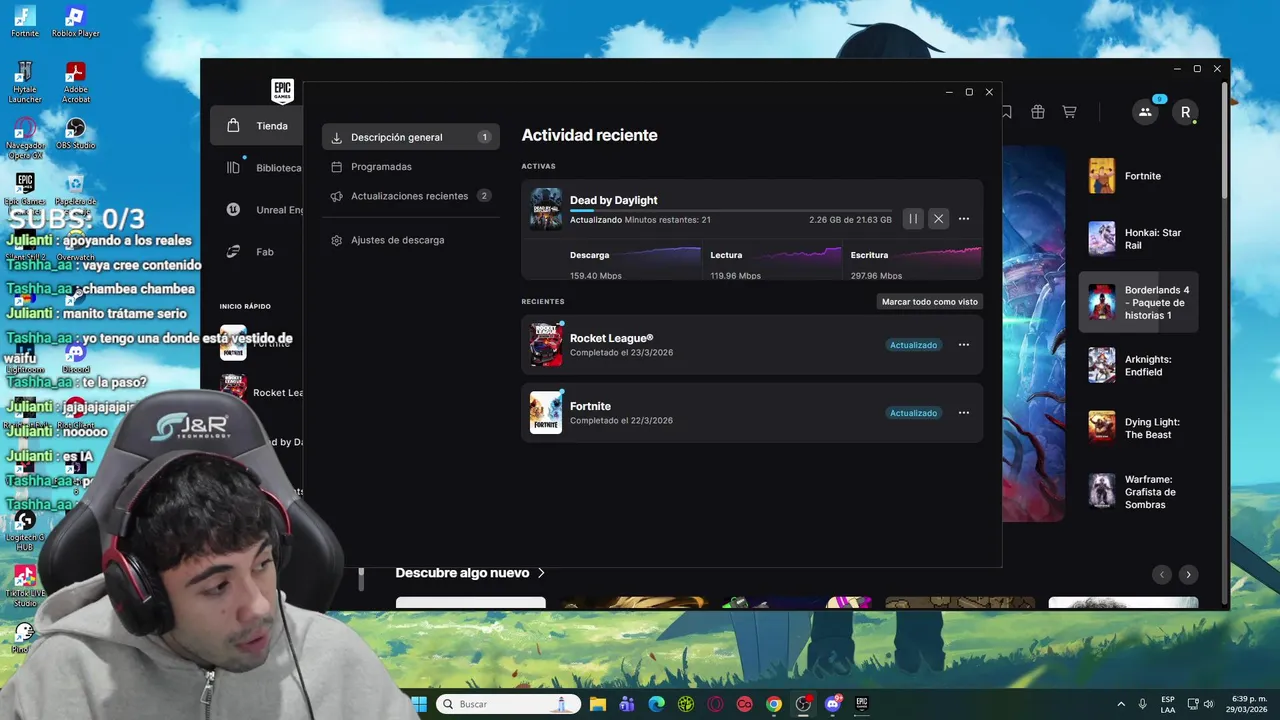Click the Dead by Daylight thumbnail
This screenshot has width=1280, height=720.
pos(546,210)
